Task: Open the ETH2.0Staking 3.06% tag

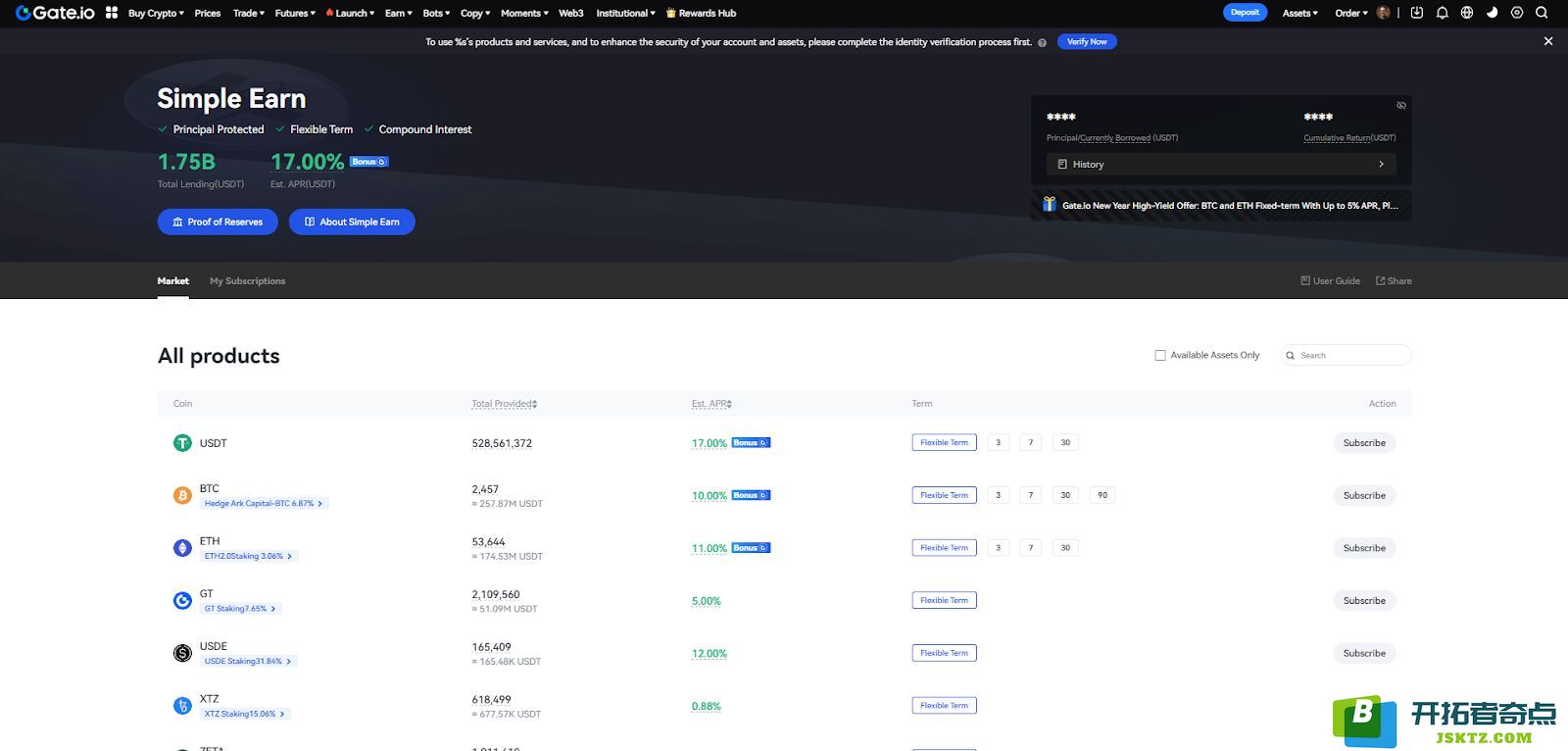Action: point(248,556)
